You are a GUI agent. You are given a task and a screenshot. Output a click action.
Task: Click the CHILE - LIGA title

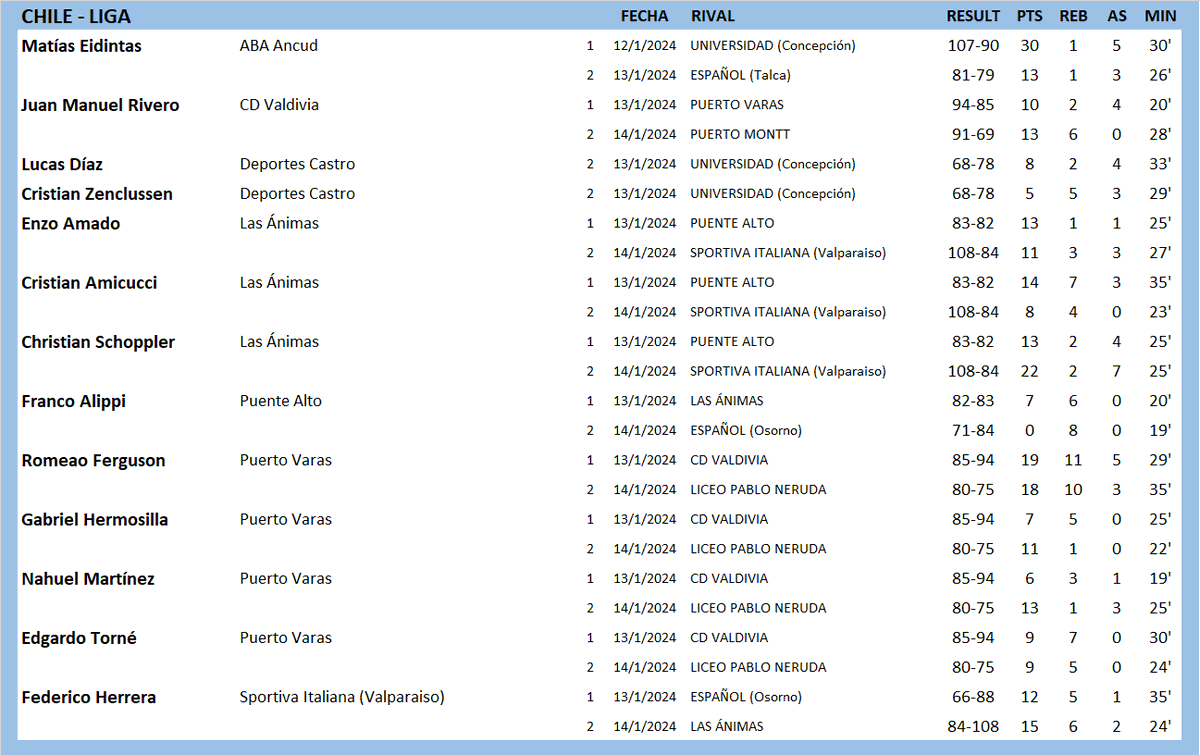76,16
